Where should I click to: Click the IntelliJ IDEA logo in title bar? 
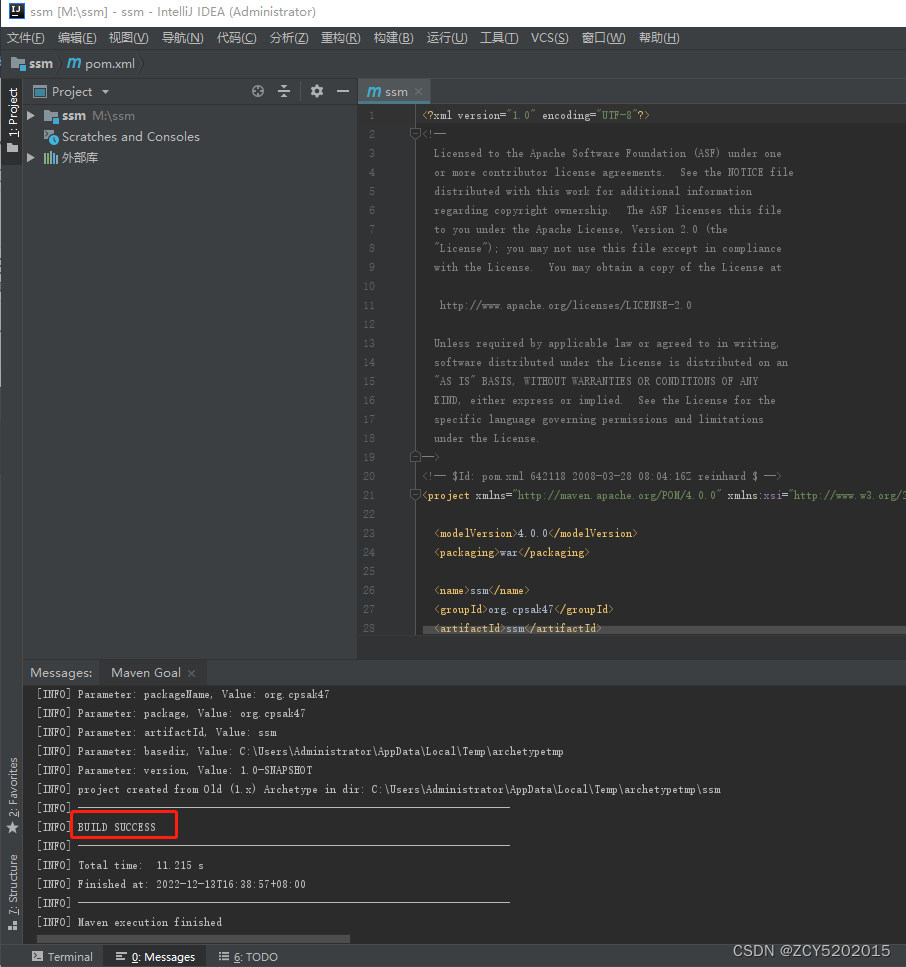point(16,11)
